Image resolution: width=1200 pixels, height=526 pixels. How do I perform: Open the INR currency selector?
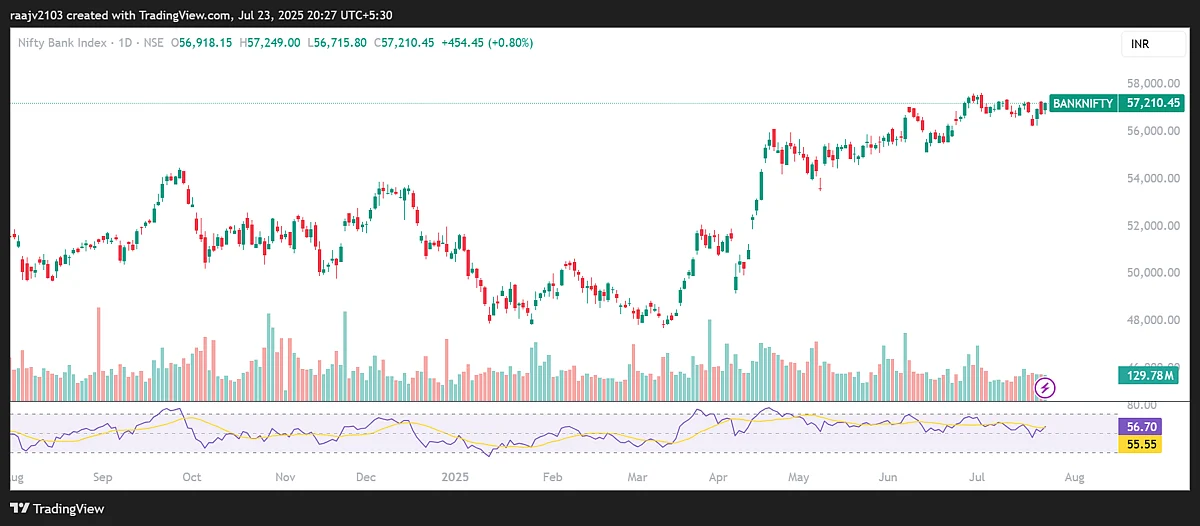click(1153, 46)
